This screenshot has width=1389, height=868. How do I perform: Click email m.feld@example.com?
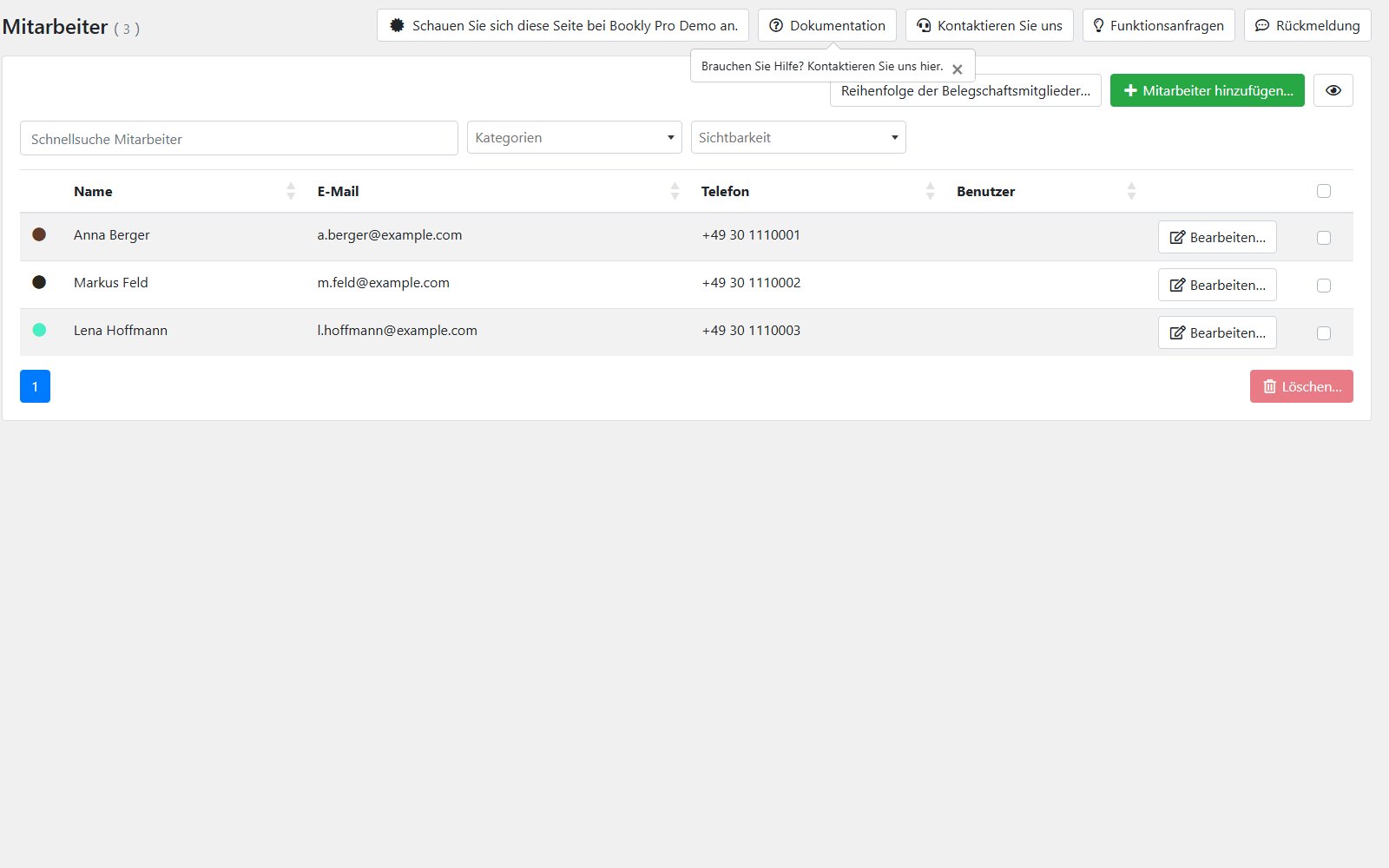(x=384, y=282)
